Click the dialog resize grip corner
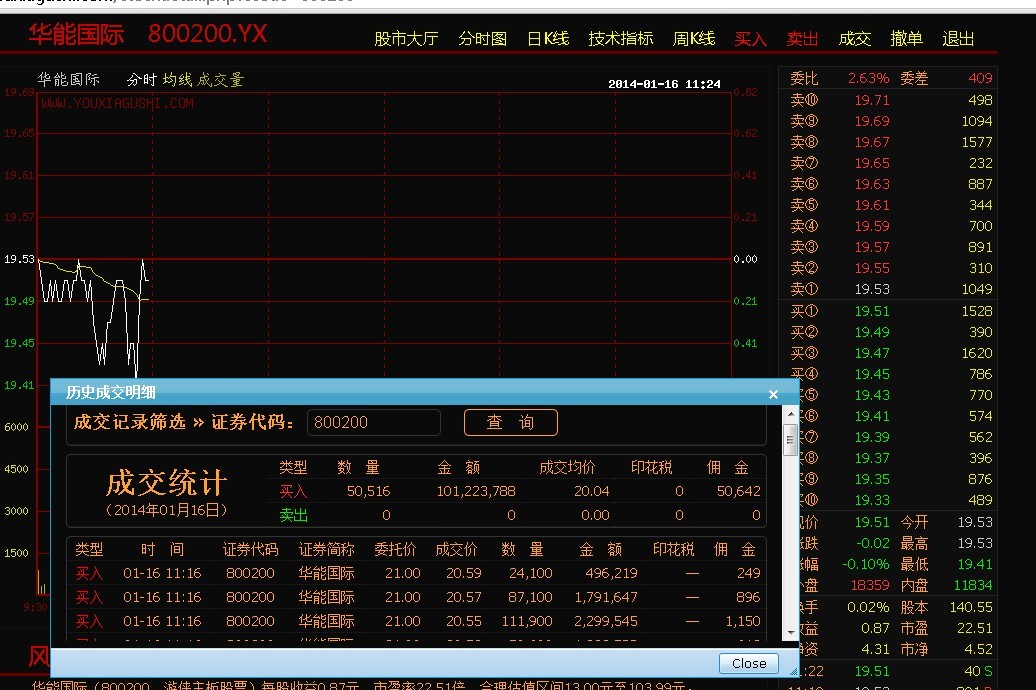Viewport: 1036px width, 690px height. tap(793, 671)
